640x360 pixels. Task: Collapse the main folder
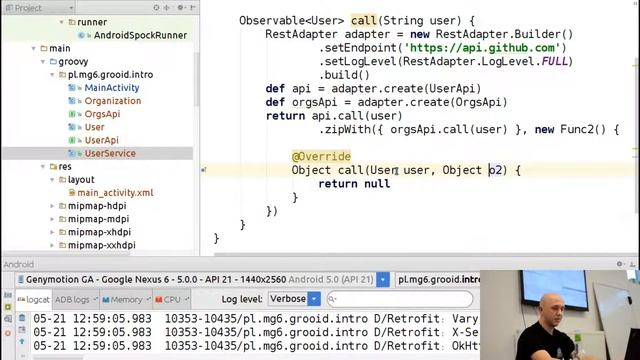tap(34, 48)
